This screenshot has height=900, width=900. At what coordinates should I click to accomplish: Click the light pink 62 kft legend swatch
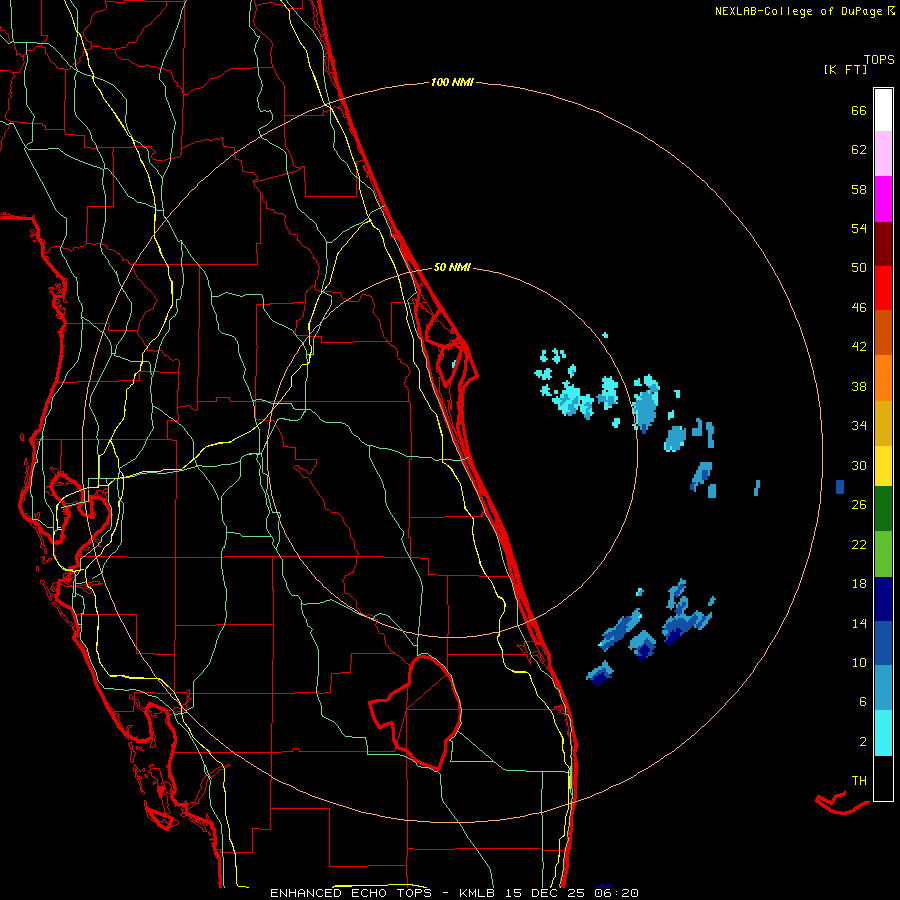[x=883, y=153]
